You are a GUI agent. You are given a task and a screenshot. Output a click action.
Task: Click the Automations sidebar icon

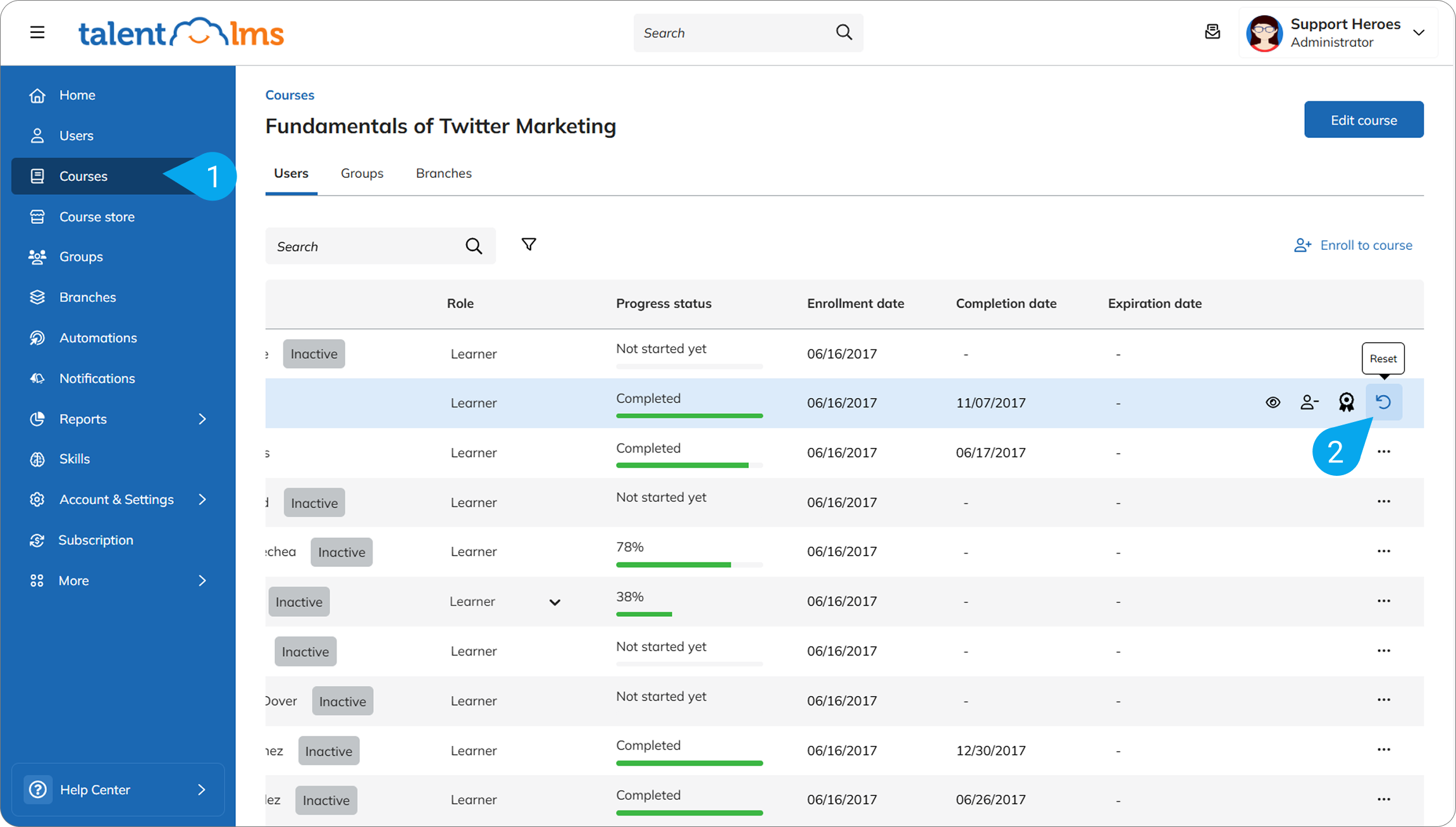37,338
